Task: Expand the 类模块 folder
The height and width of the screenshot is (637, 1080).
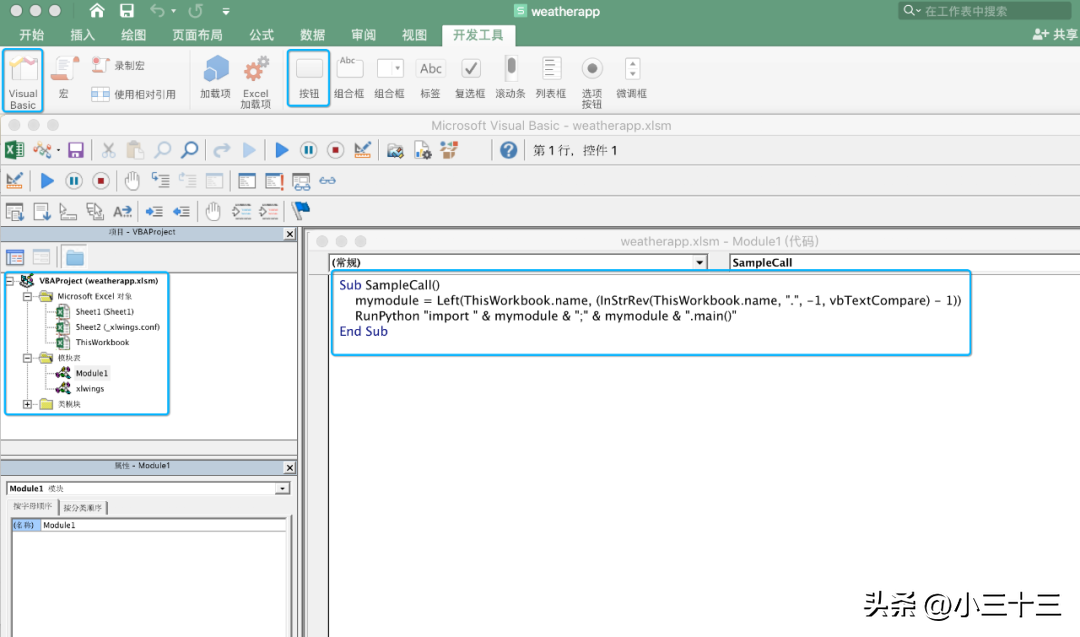Action: coord(27,404)
